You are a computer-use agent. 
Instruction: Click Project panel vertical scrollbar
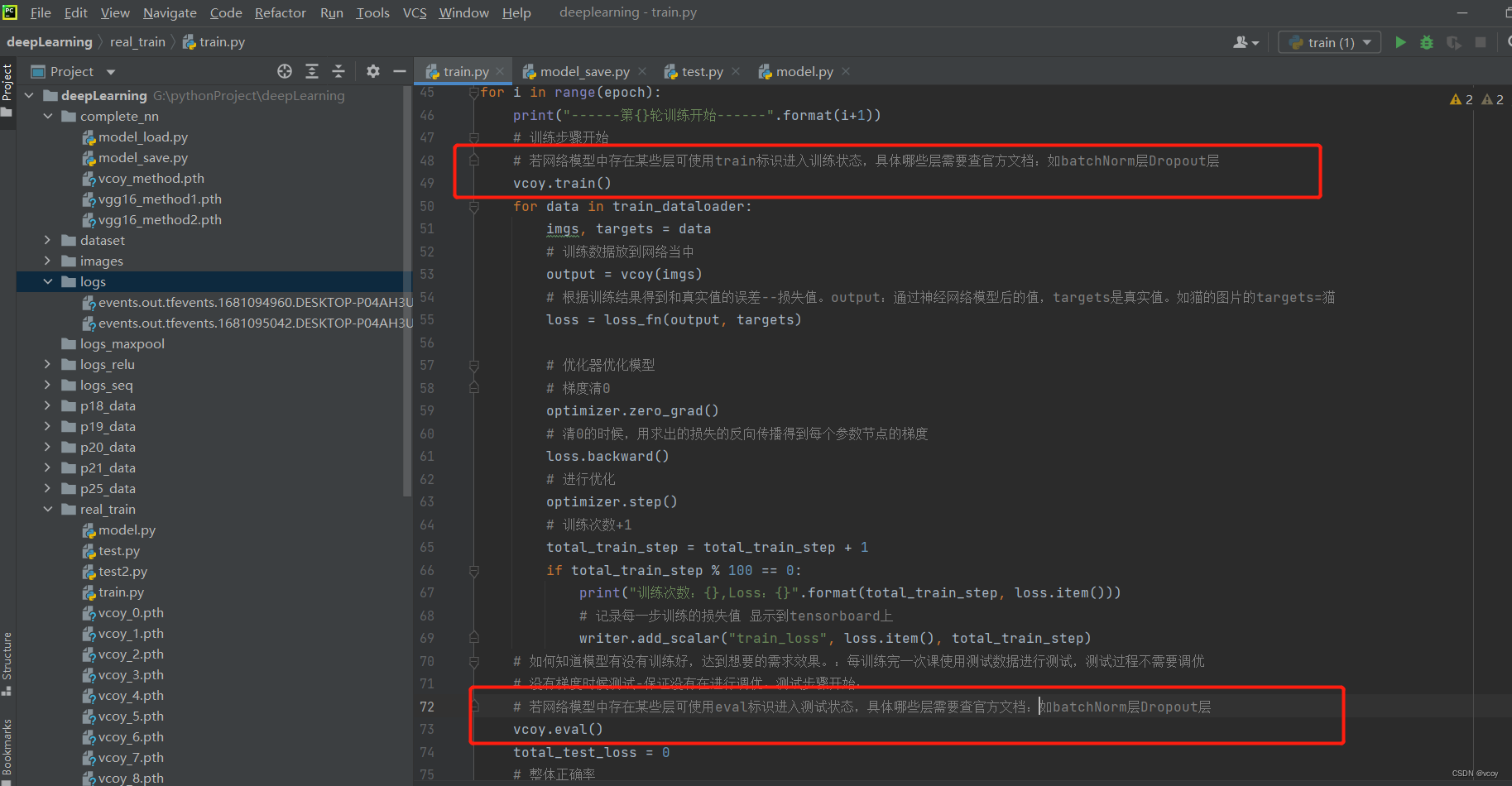pyautogui.click(x=406, y=290)
